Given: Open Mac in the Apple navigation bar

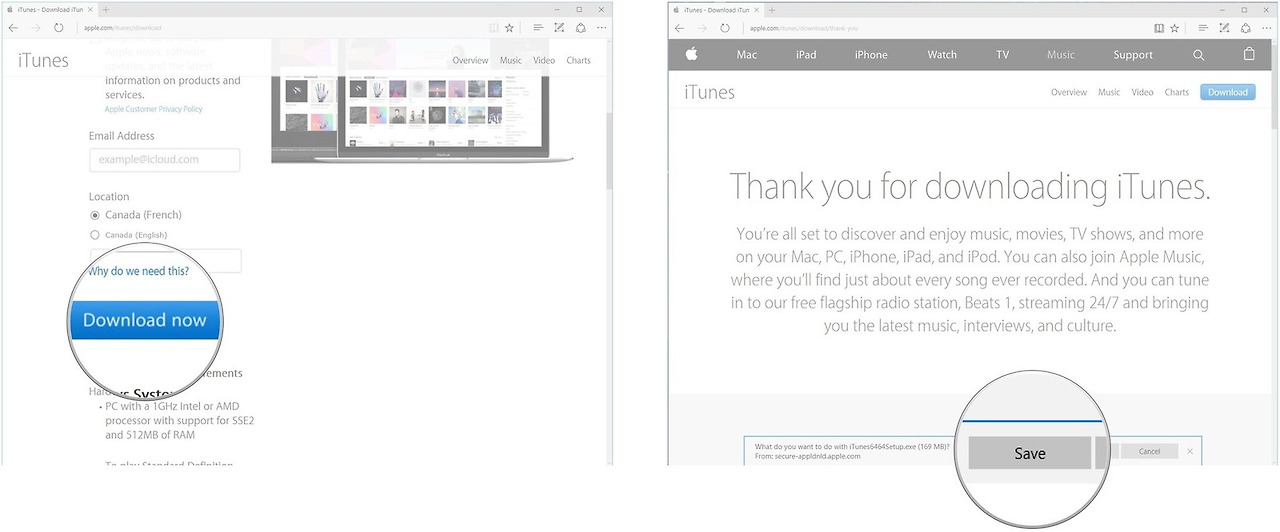Looking at the screenshot, I should click(747, 55).
